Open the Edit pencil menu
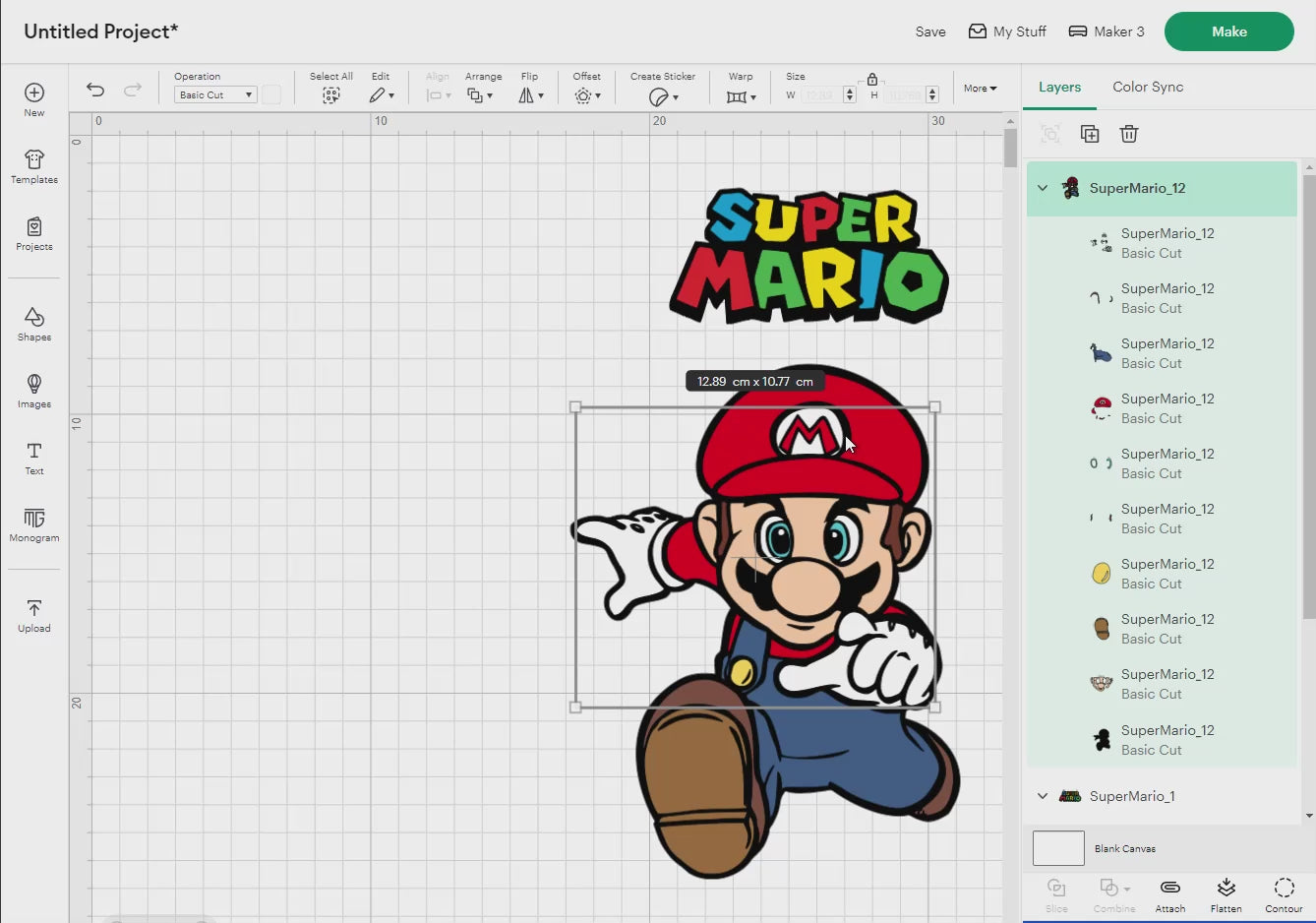 (382, 95)
